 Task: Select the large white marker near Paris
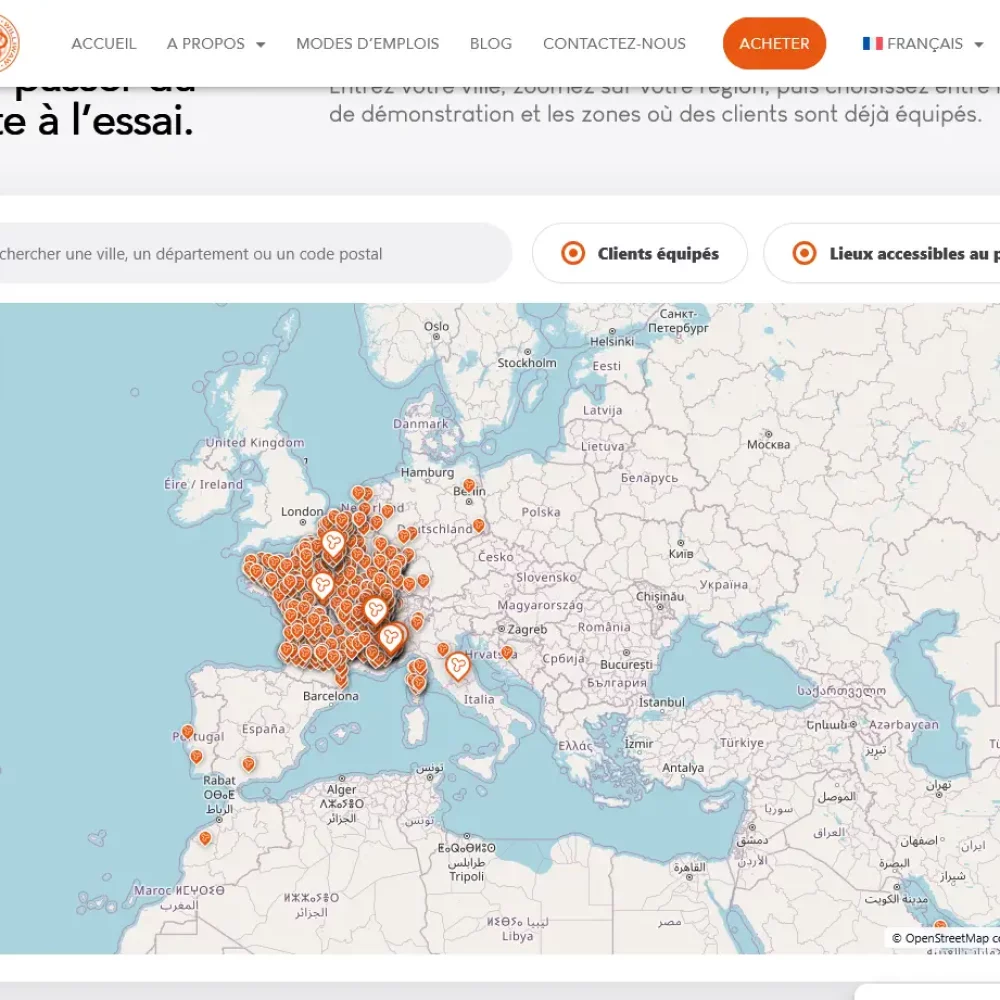pyautogui.click(x=333, y=545)
